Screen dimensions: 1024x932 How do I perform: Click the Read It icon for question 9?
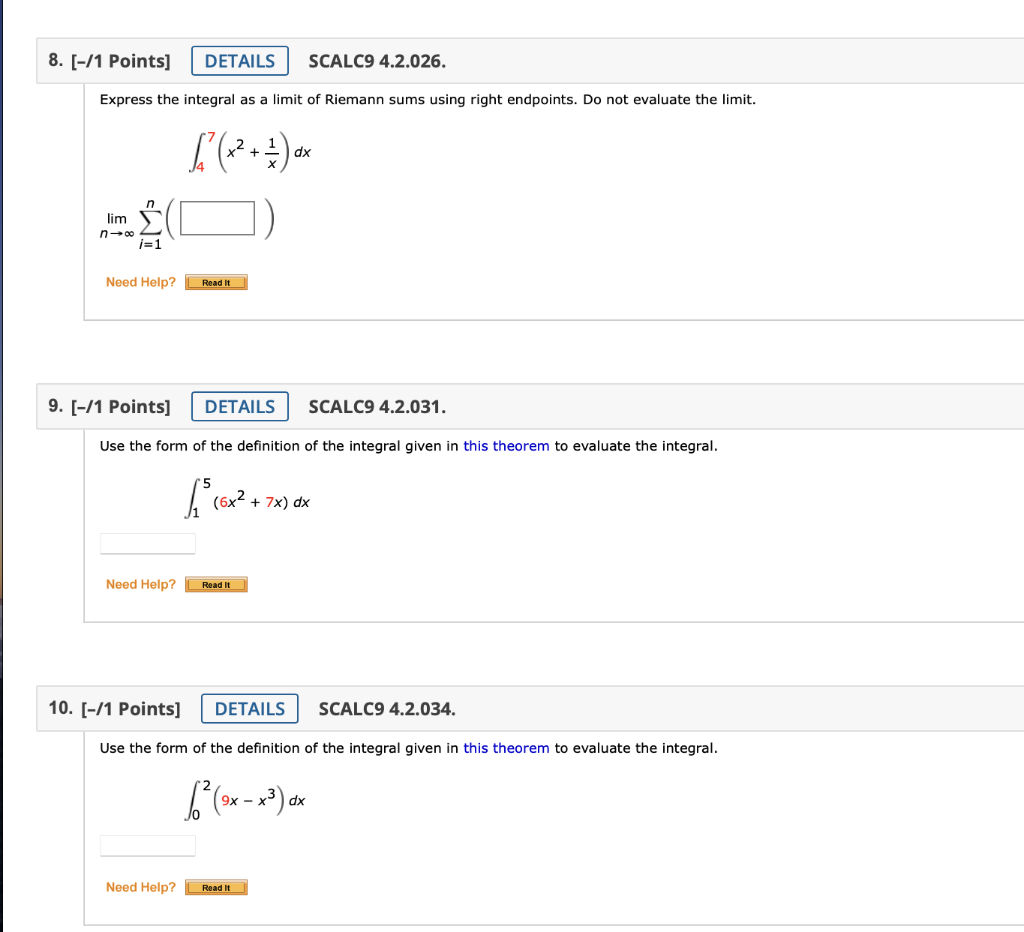pos(216,584)
